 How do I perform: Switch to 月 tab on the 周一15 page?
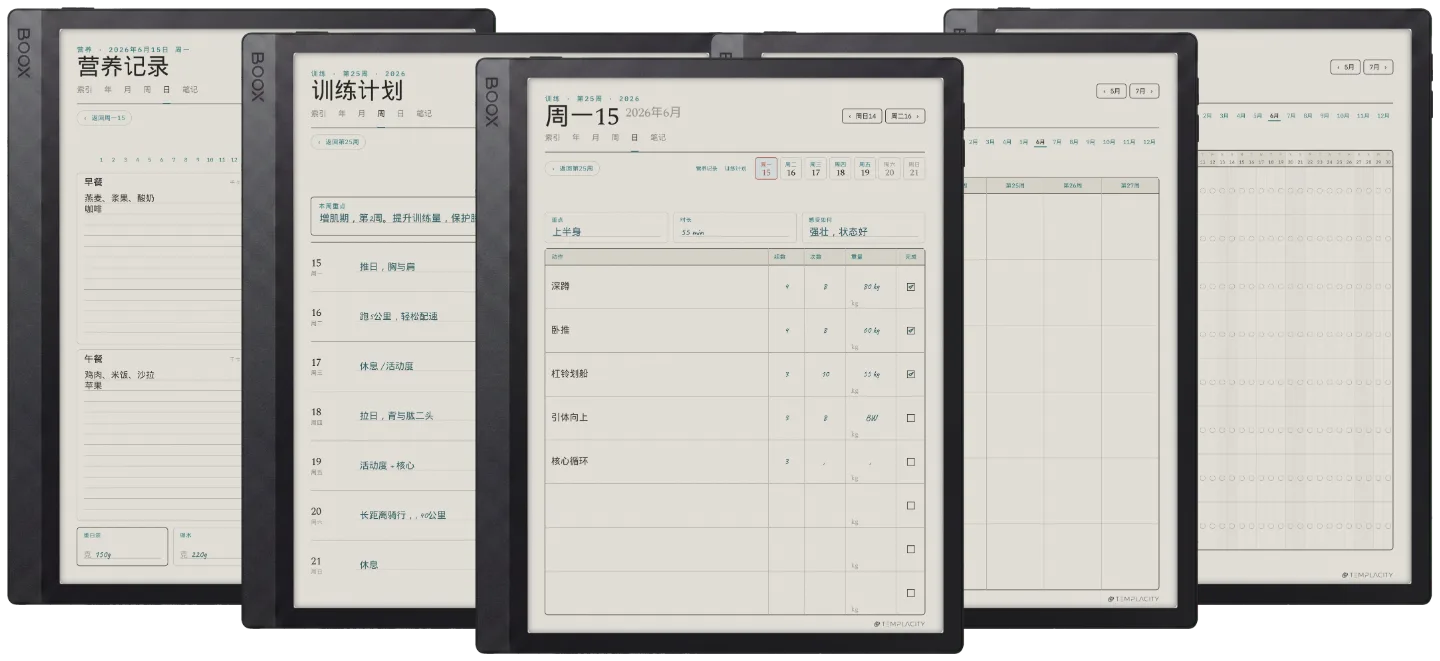click(x=596, y=137)
